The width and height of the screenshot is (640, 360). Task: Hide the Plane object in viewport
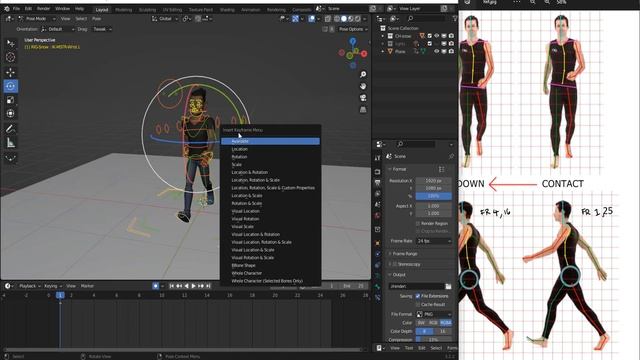pos(437,51)
